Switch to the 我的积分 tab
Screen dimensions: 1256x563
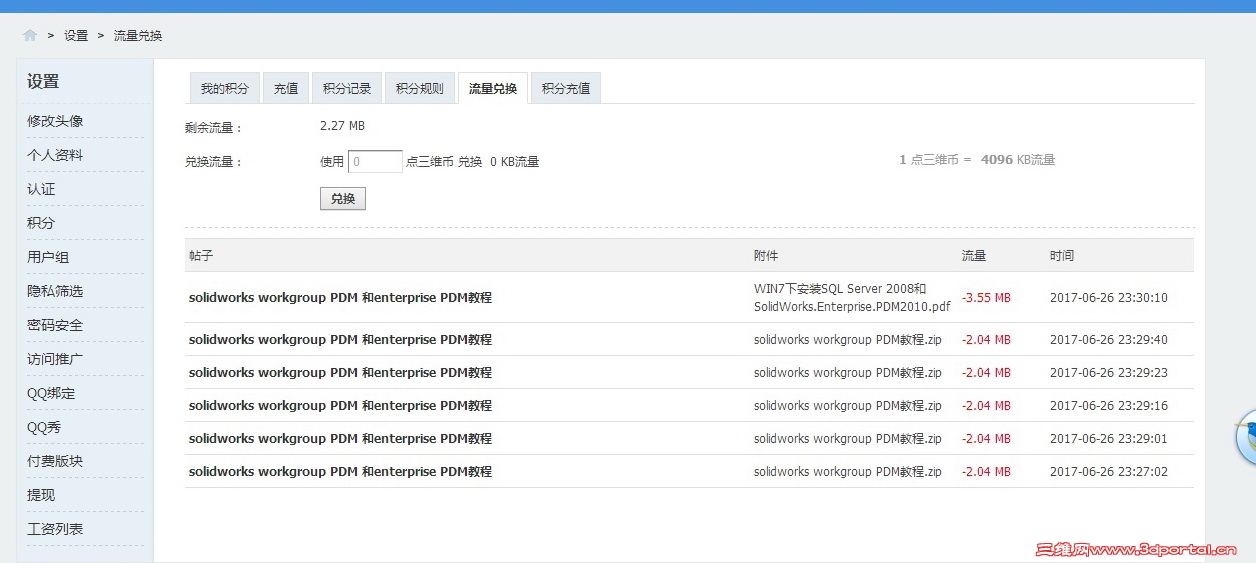tap(225, 88)
